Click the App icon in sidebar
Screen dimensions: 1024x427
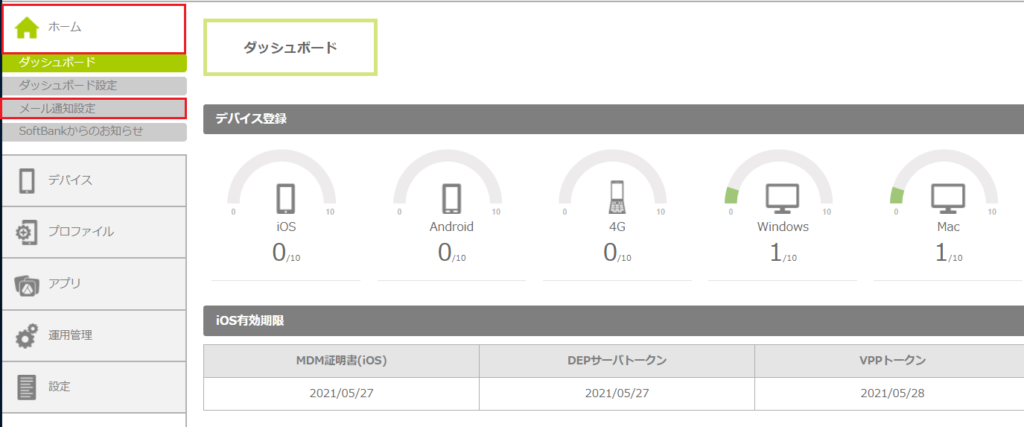click(27, 284)
